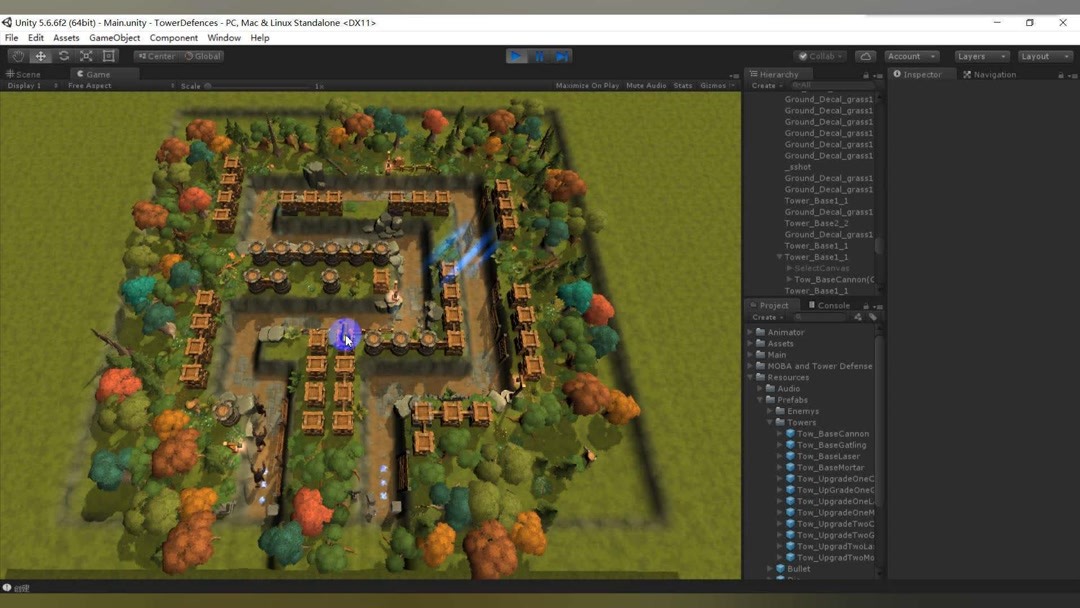Select the Move tool in the toolbar

tap(39, 56)
